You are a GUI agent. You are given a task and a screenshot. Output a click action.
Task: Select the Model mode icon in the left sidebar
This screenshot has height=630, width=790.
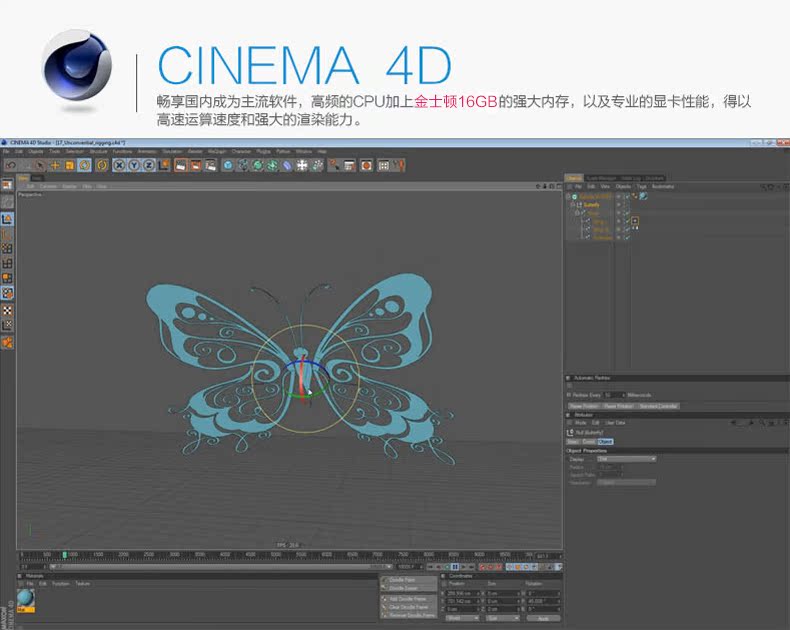pyautogui.click(x=7, y=219)
